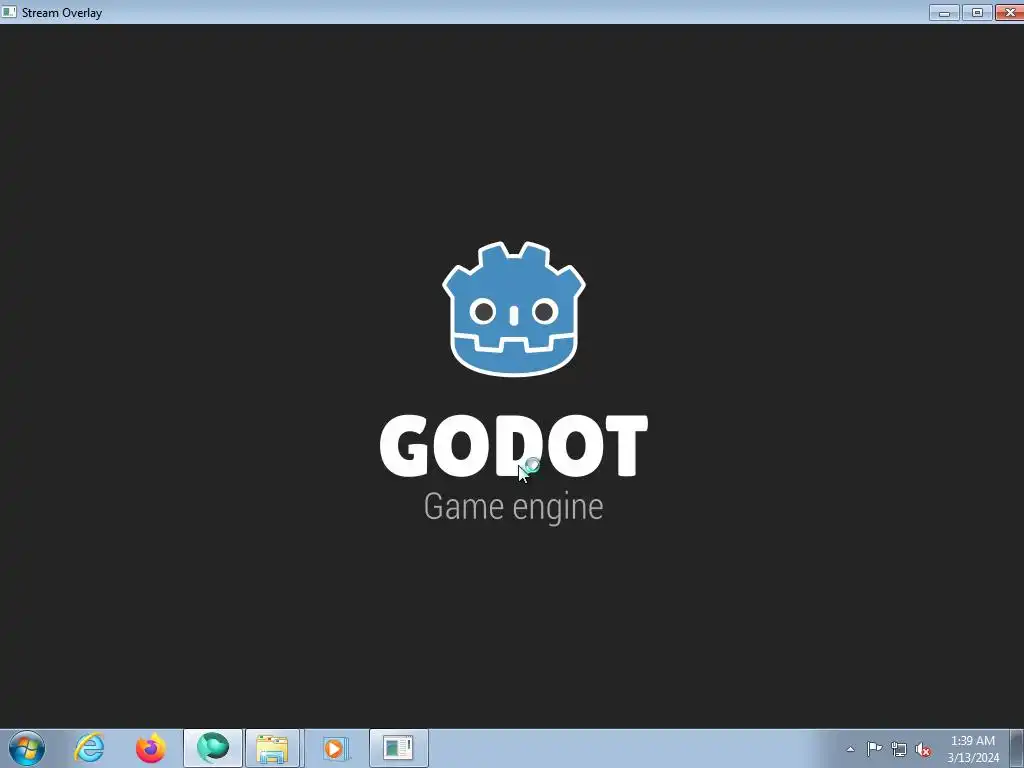The width and height of the screenshot is (1024, 768).
Task: Open Windows Explorer folder icon in taskbar
Action: pos(272,748)
